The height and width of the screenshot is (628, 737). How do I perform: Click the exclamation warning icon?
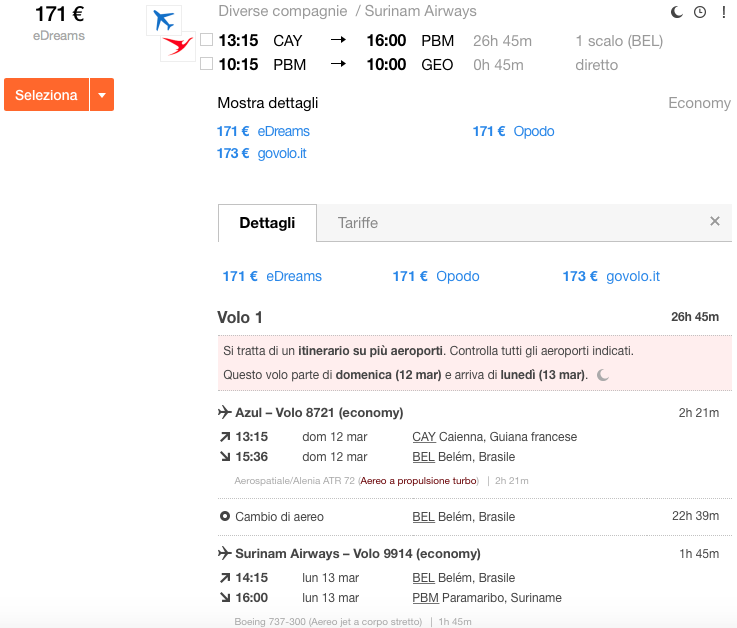pyautogui.click(x=723, y=12)
